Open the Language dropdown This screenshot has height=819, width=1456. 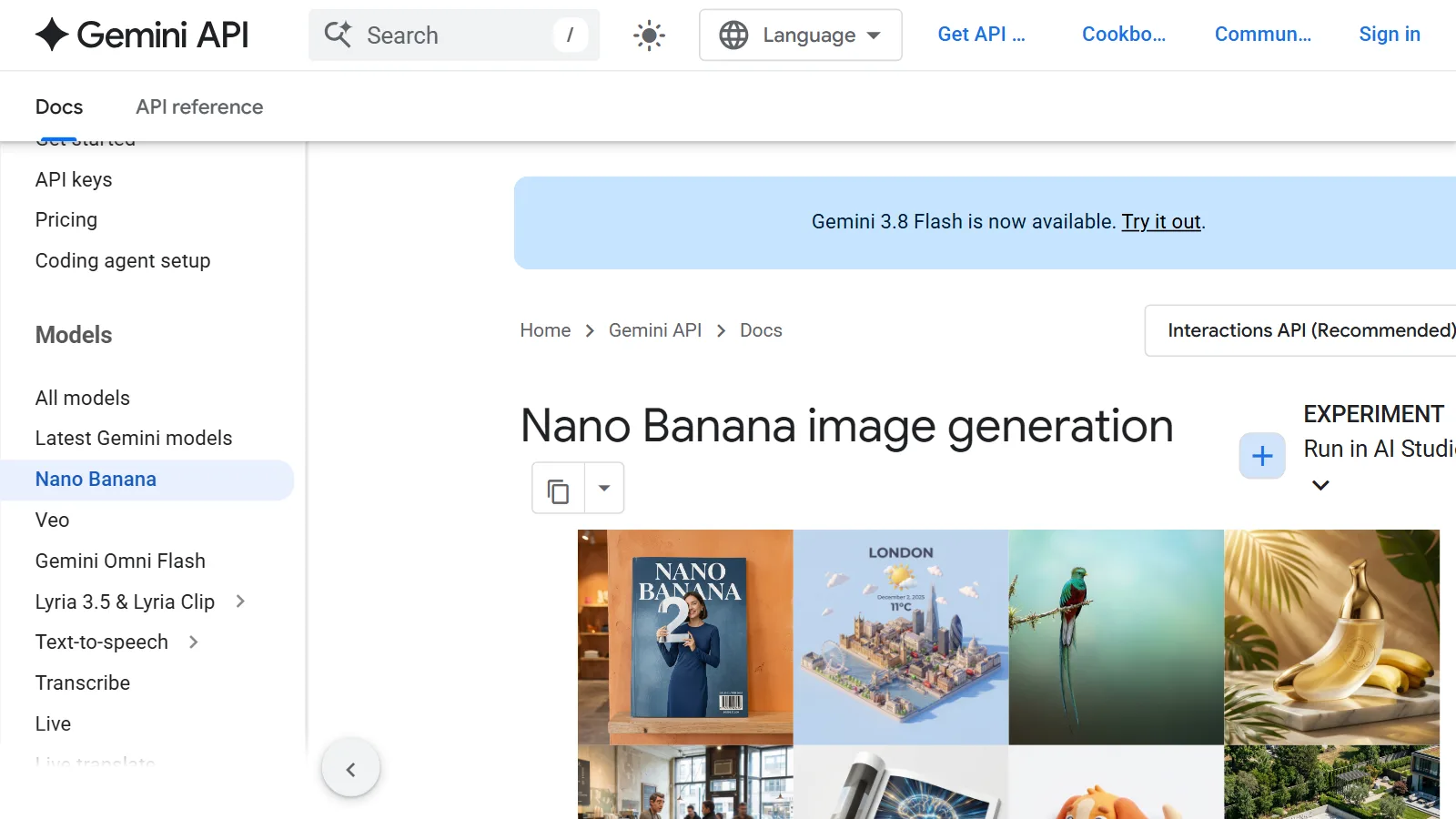click(x=800, y=35)
